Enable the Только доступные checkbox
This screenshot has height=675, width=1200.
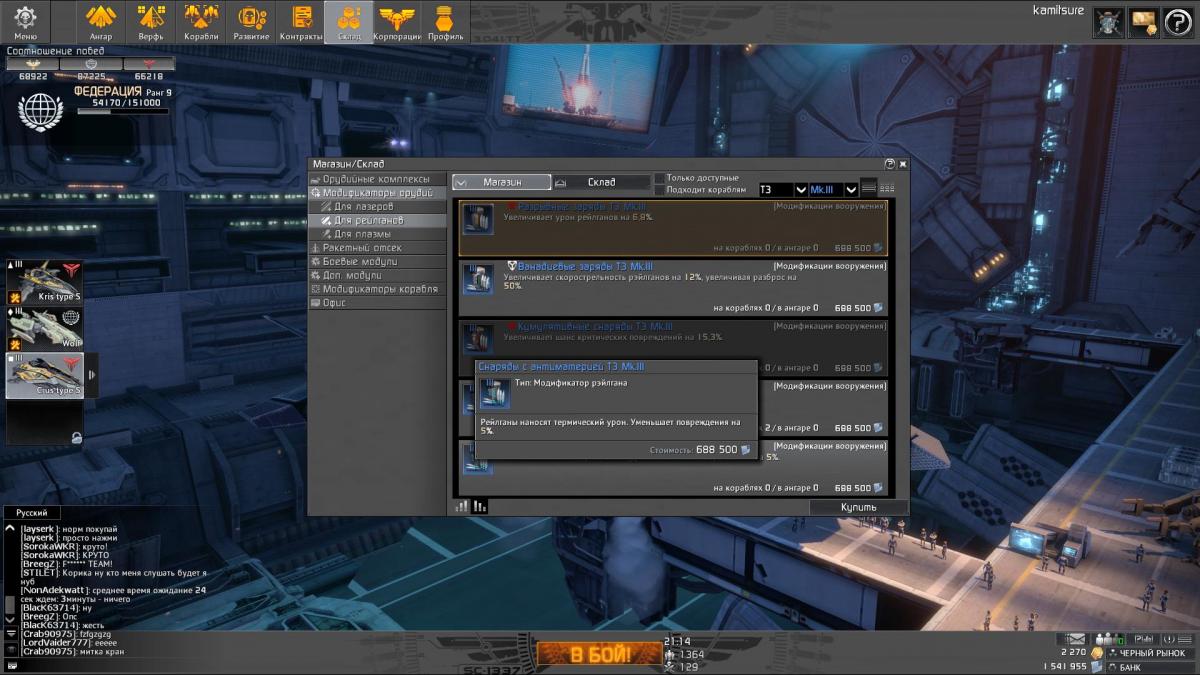point(659,178)
